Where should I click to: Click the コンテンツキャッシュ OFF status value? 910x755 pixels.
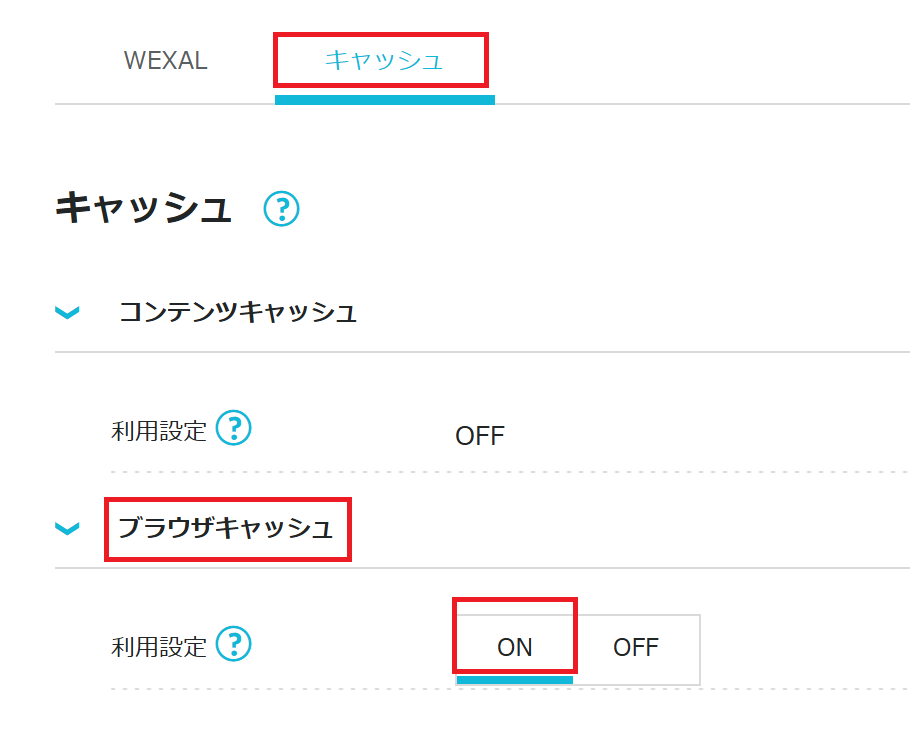click(480, 436)
